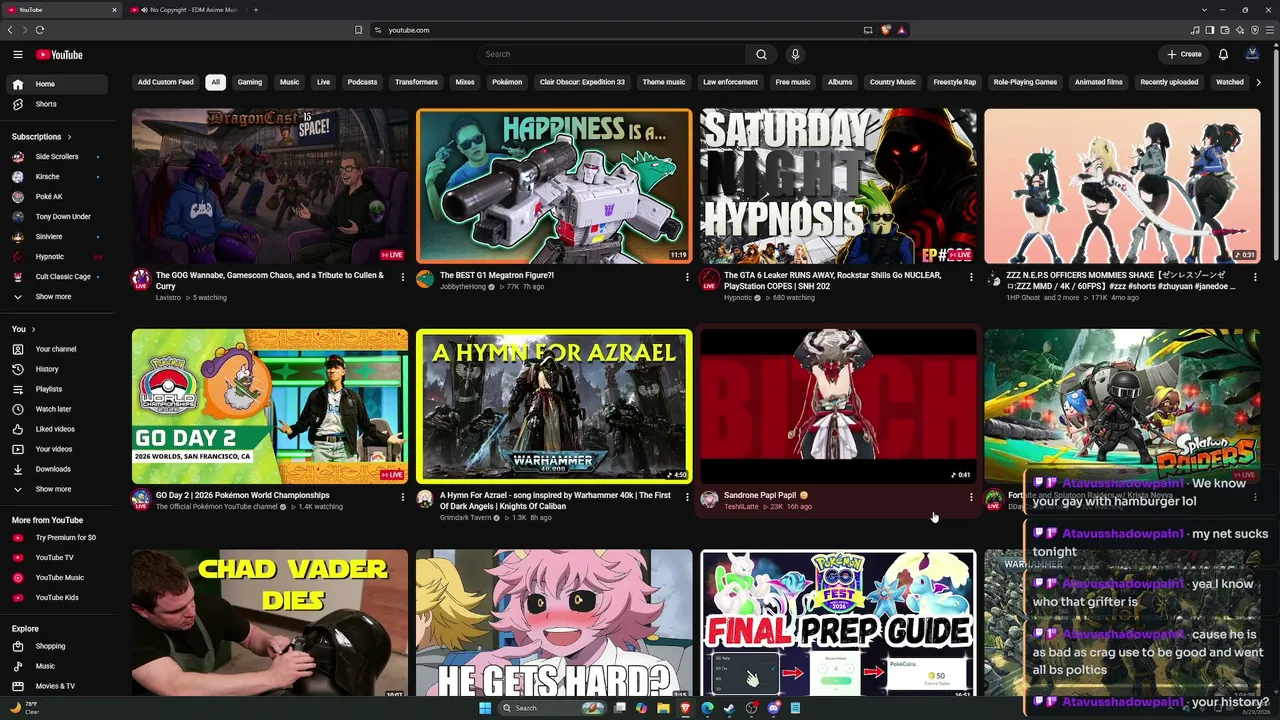Play the Final Prep Guide GO Fest thumbnail

pyautogui.click(x=838, y=622)
